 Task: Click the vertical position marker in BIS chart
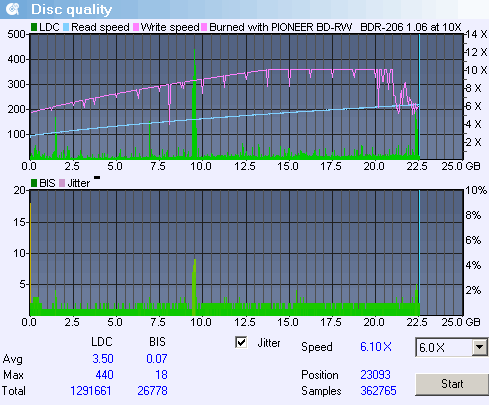point(419,253)
